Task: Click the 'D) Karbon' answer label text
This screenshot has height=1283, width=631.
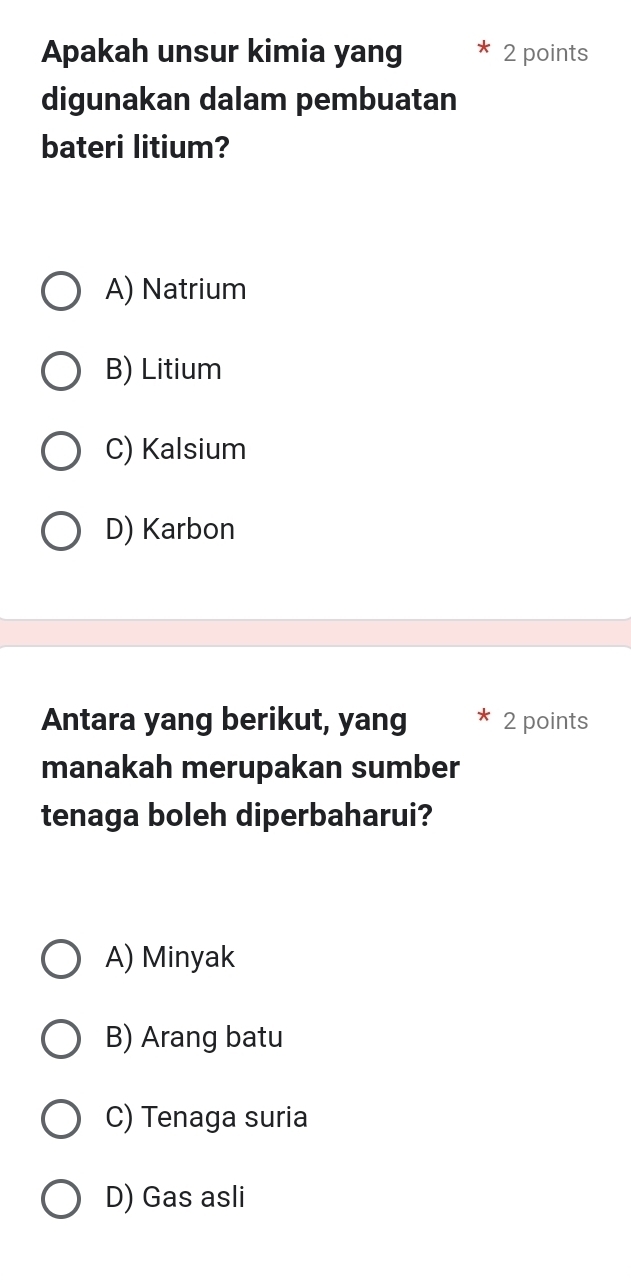Action: (x=170, y=530)
